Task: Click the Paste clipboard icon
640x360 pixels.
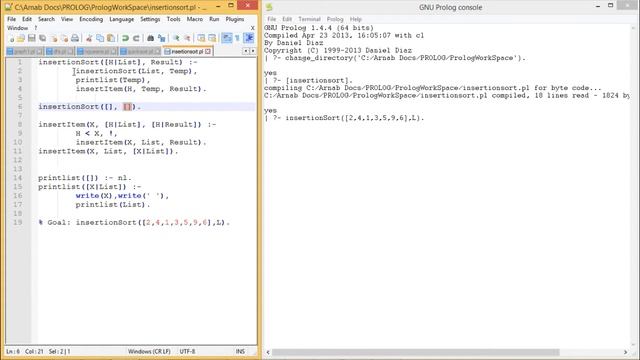Action: coord(111,38)
